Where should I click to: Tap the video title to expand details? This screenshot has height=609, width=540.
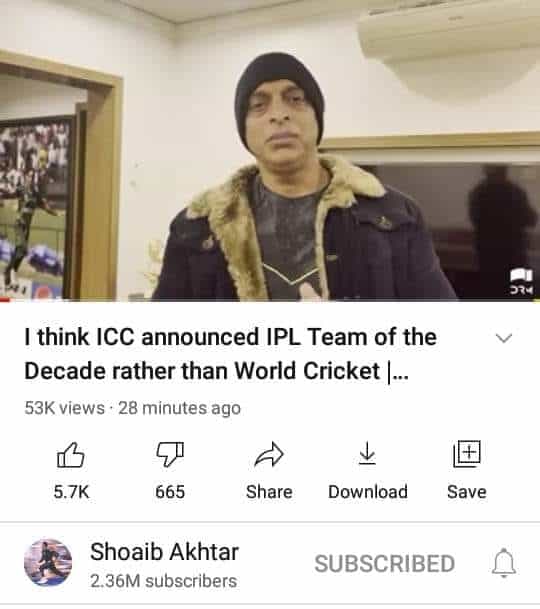click(x=230, y=354)
